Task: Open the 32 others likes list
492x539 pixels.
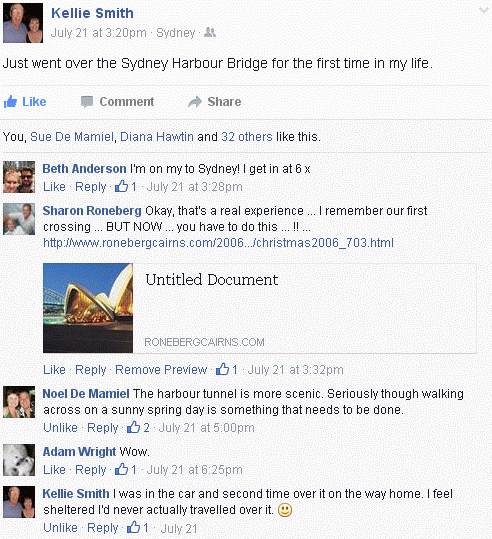Action: pyautogui.click(x=247, y=137)
